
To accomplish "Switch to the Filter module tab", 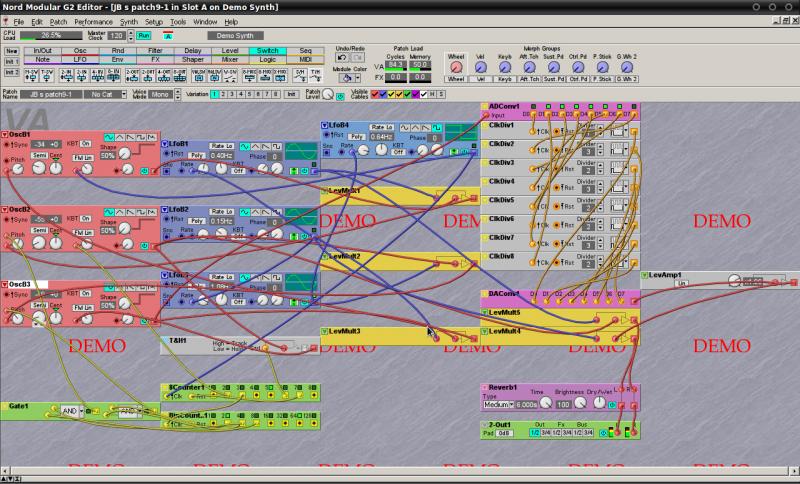I will (x=155, y=51).
